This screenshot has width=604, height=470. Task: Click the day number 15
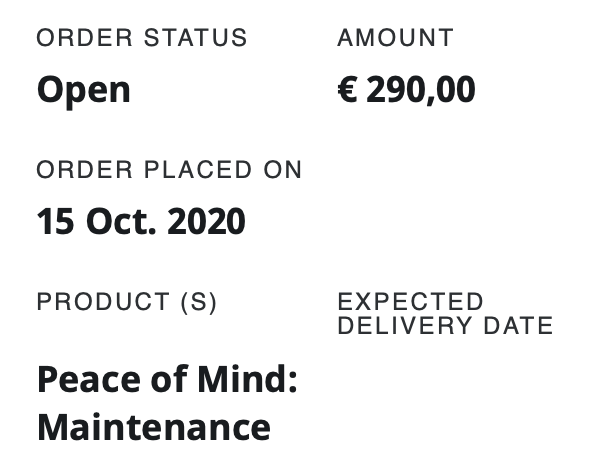point(55,222)
